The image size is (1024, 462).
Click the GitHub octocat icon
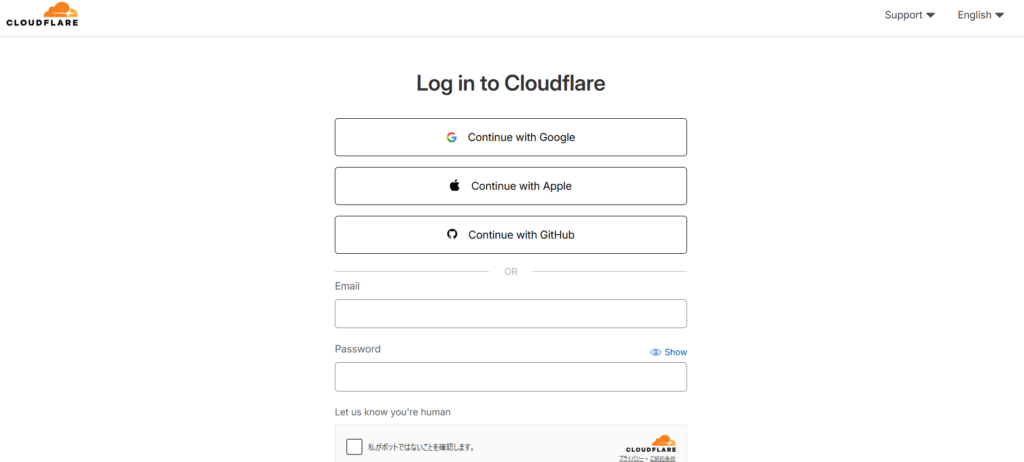click(x=452, y=235)
